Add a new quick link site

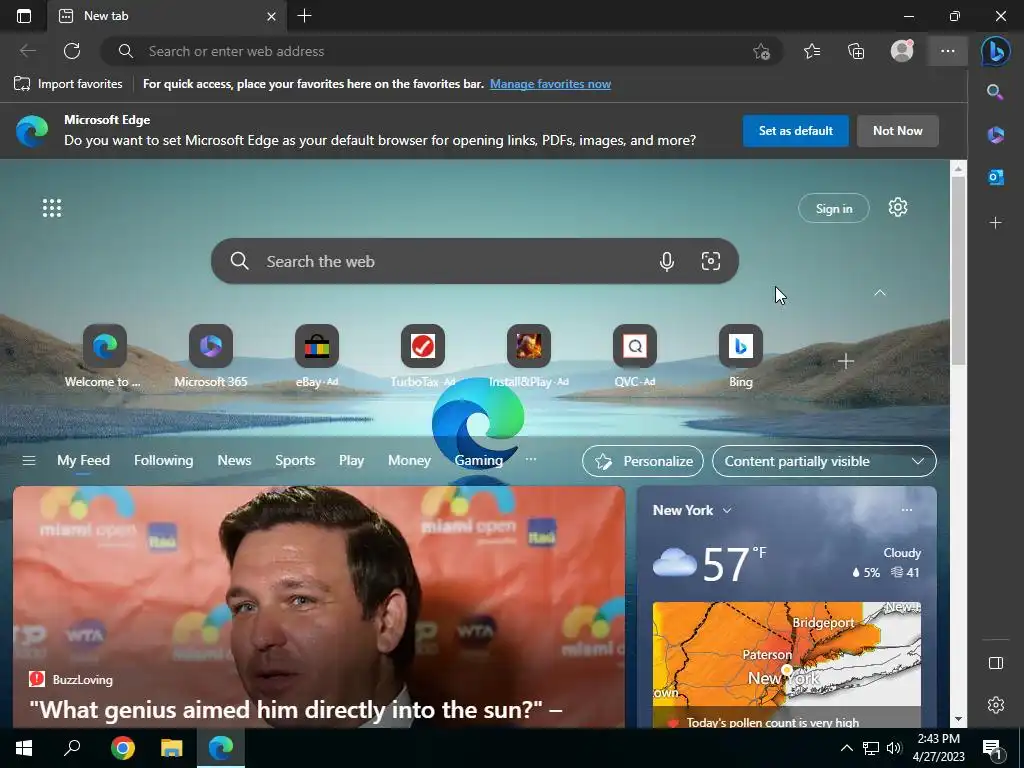(846, 361)
